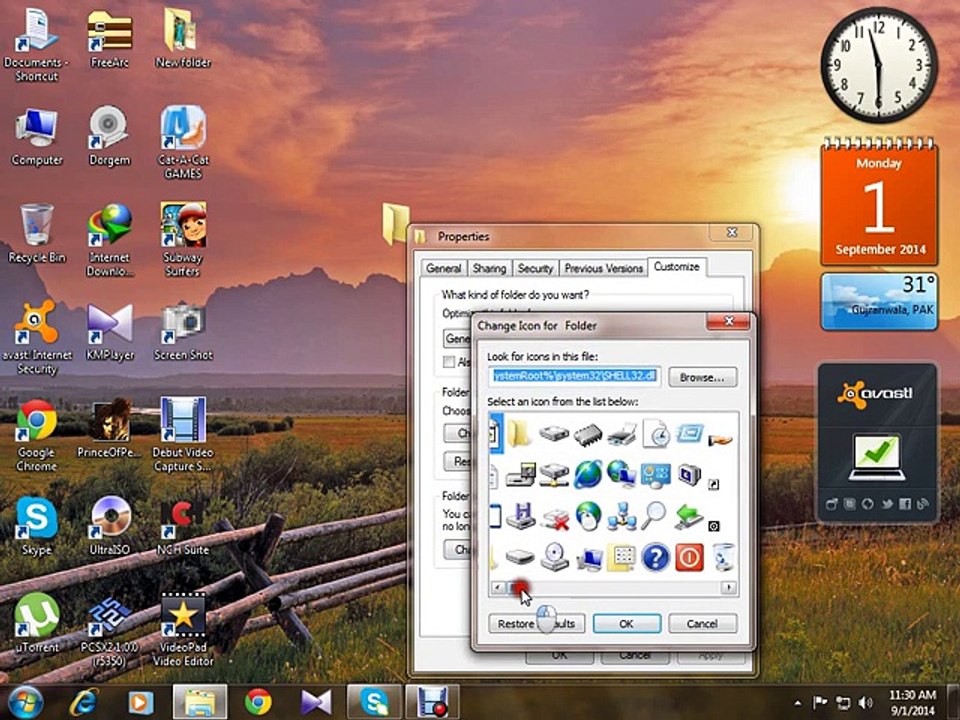960x720 pixels.
Task: Select the KMPlayer desktop shortcut
Action: click(110, 331)
